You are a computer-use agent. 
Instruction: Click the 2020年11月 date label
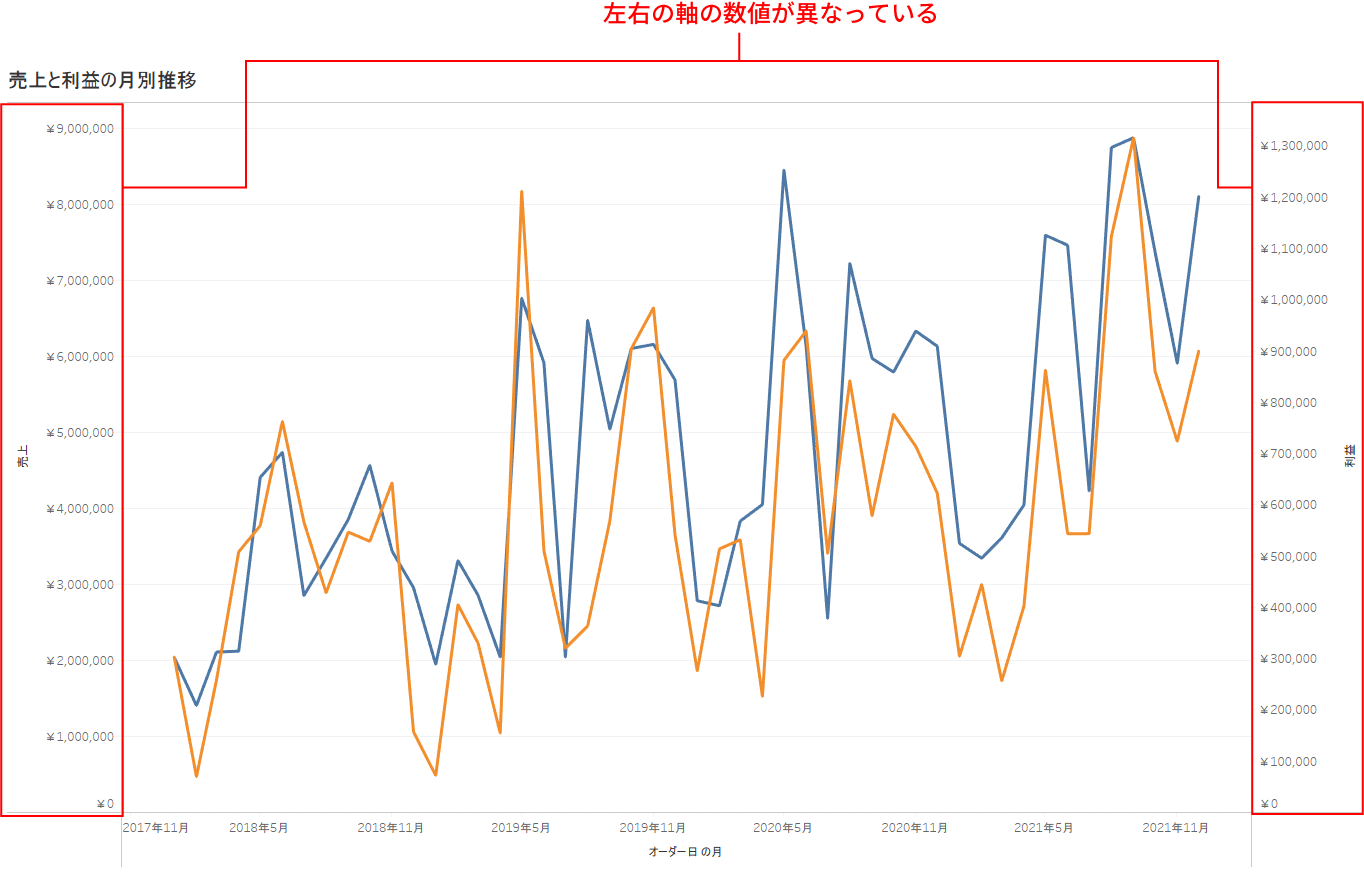914,828
